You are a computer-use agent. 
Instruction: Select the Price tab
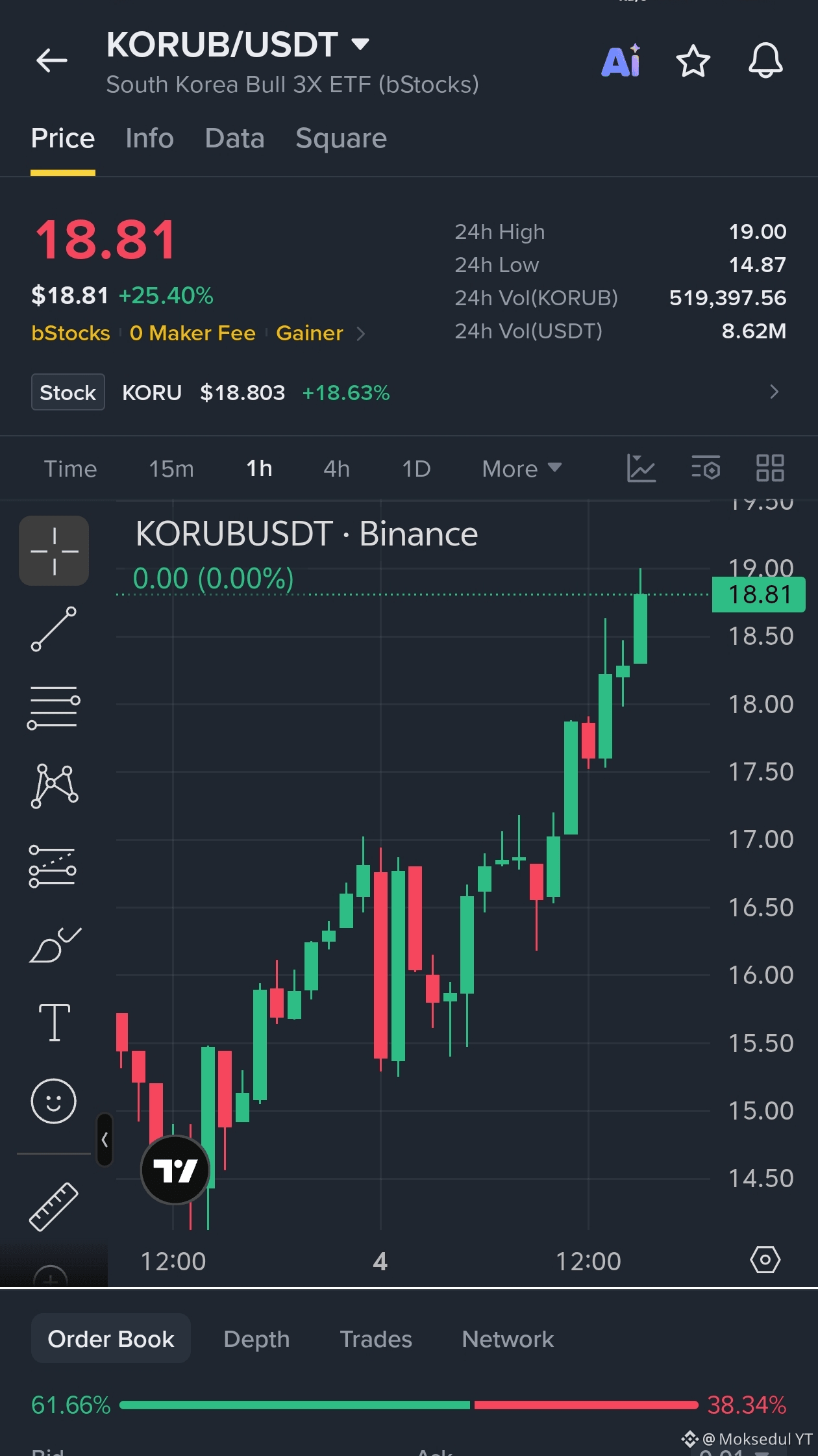[63, 138]
